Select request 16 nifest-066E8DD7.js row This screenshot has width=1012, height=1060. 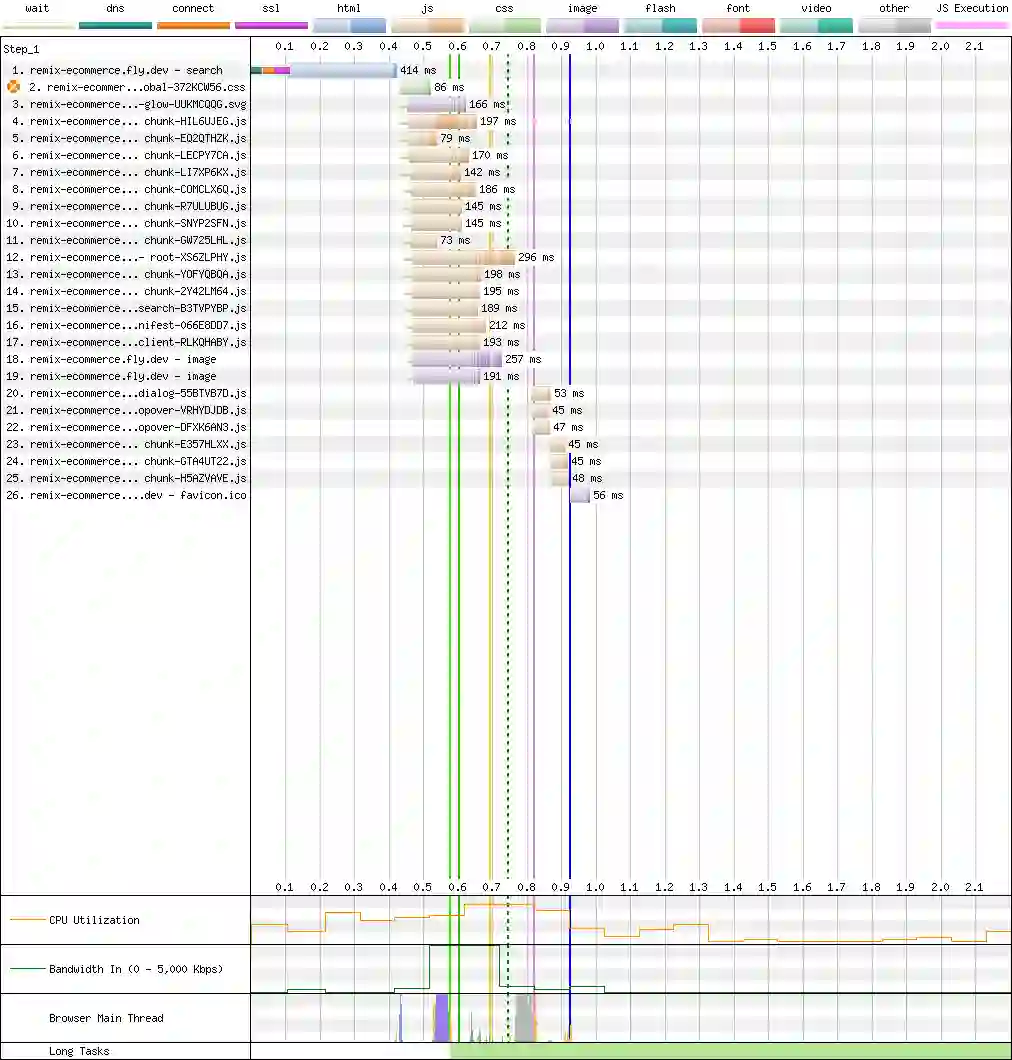coord(126,325)
